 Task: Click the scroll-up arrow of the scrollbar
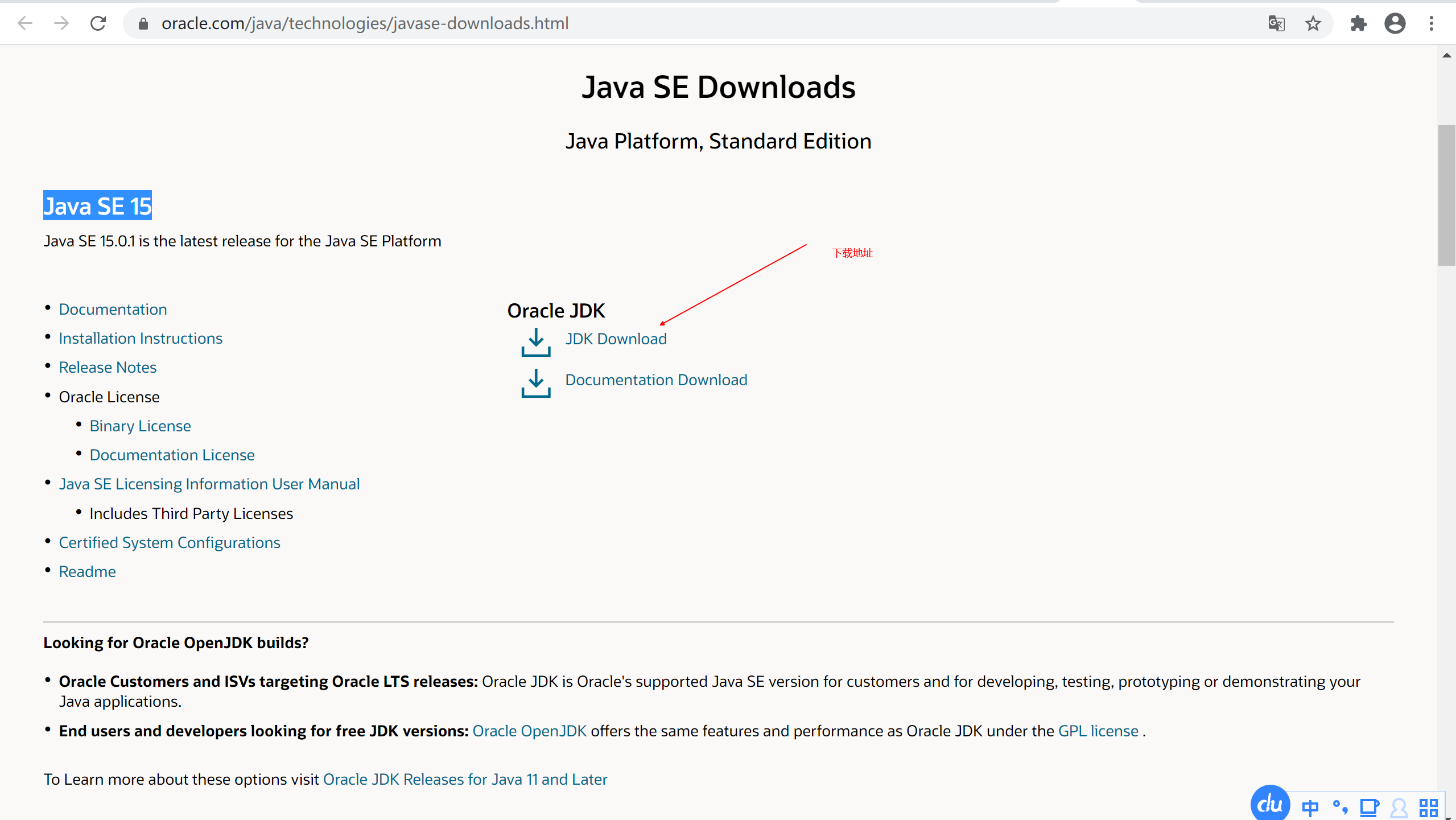1446,55
